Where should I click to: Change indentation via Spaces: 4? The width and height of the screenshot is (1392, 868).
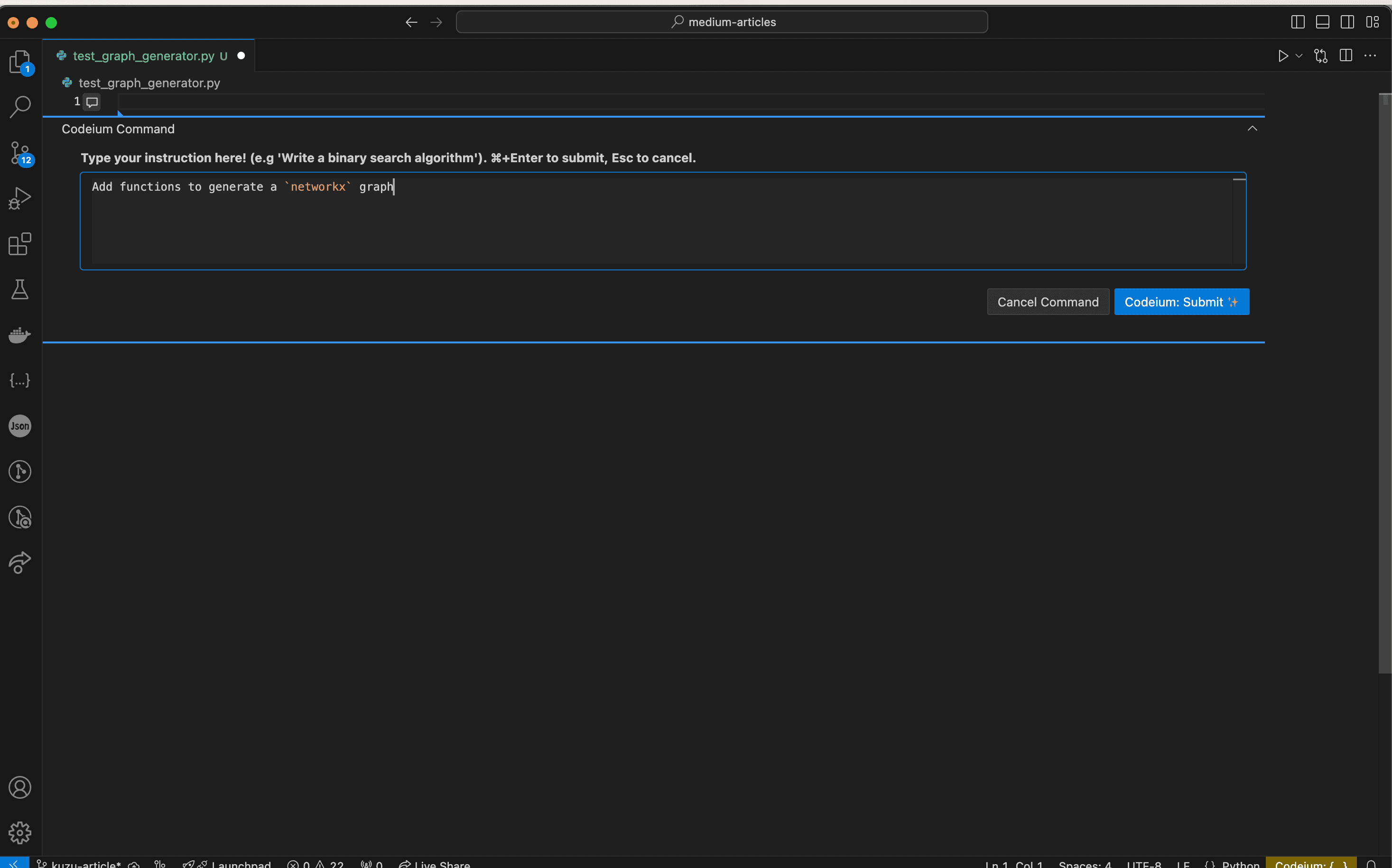point(1085,863)
